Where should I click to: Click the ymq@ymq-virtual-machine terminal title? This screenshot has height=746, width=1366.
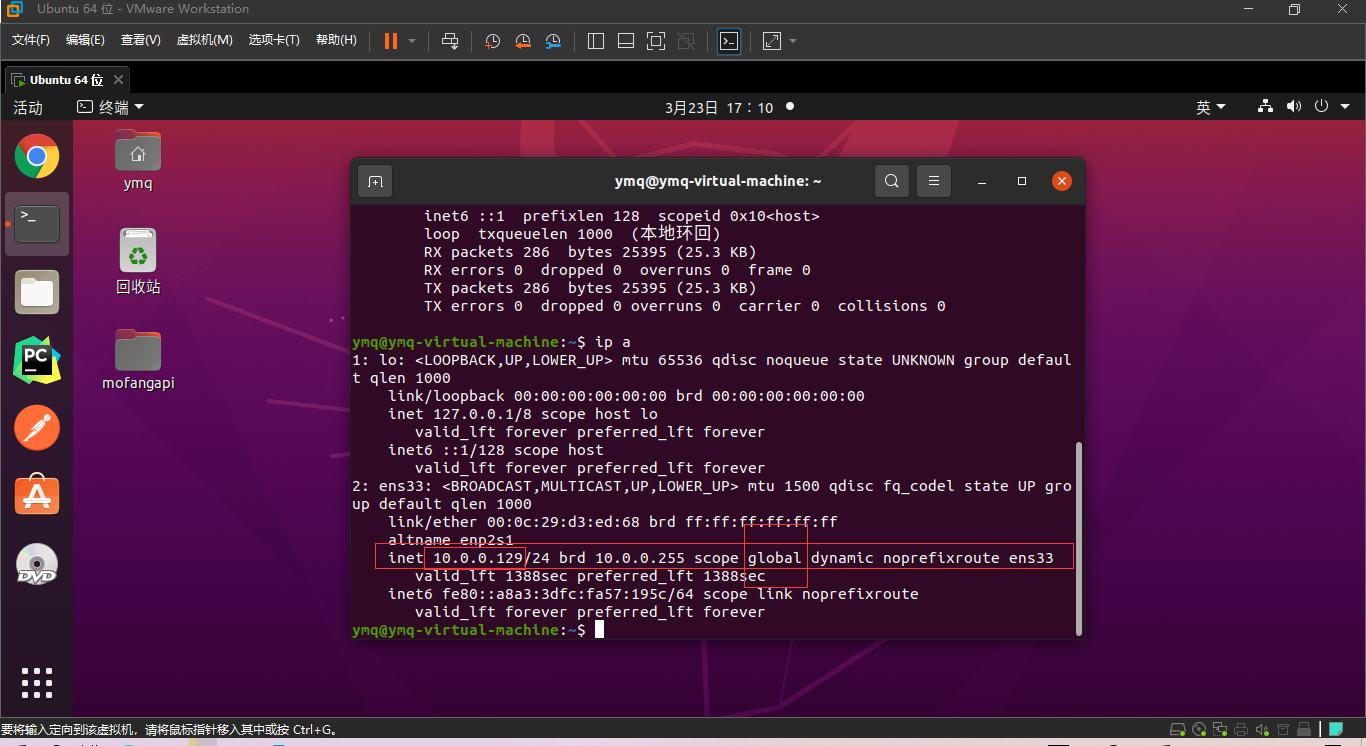click(718, 181)
